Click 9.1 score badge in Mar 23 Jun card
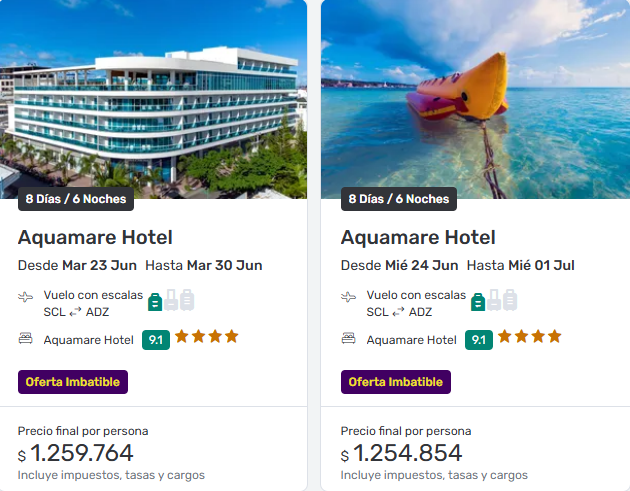Image resolution: width=630 pixels, height=491 pixels. [156, 339]
